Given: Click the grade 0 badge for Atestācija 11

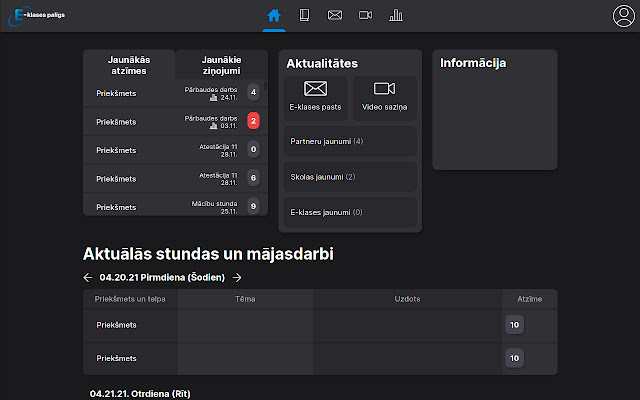Looking at the screenshot, I should click(x=253, y=149).
